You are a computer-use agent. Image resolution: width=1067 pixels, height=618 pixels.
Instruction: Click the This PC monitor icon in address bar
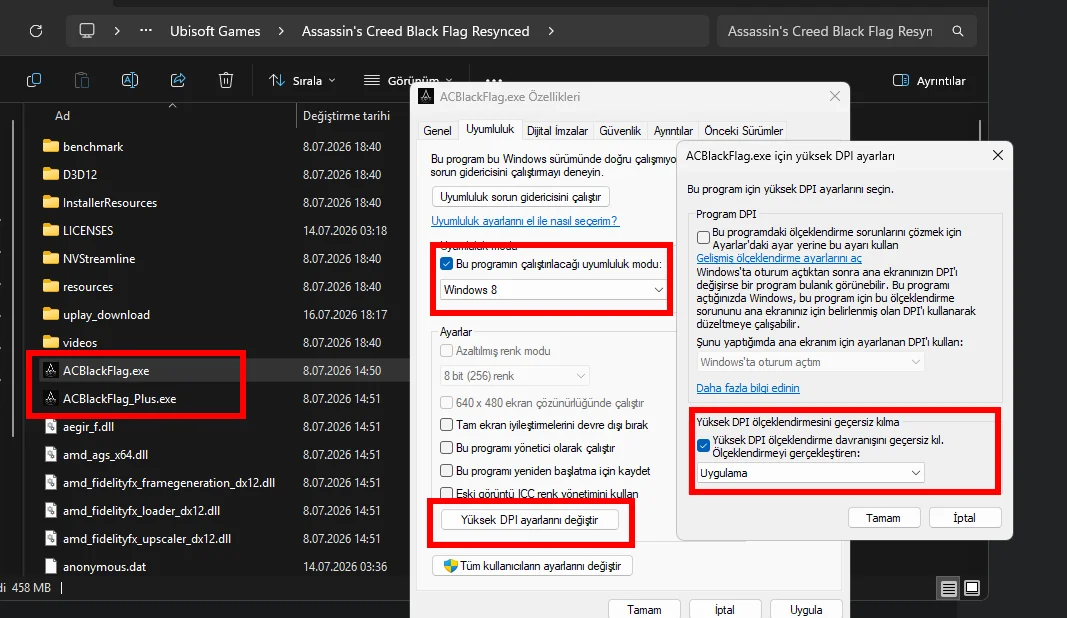pyautogui.click(x=87, y=31)
